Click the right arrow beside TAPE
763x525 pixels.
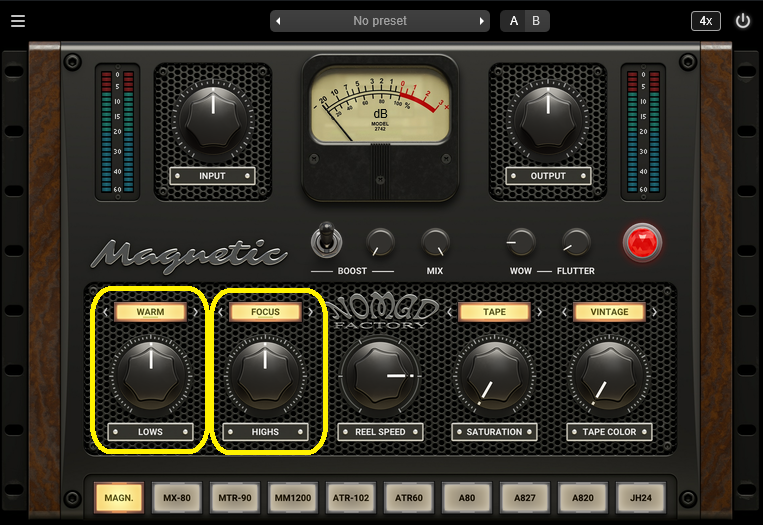(540, 312)
